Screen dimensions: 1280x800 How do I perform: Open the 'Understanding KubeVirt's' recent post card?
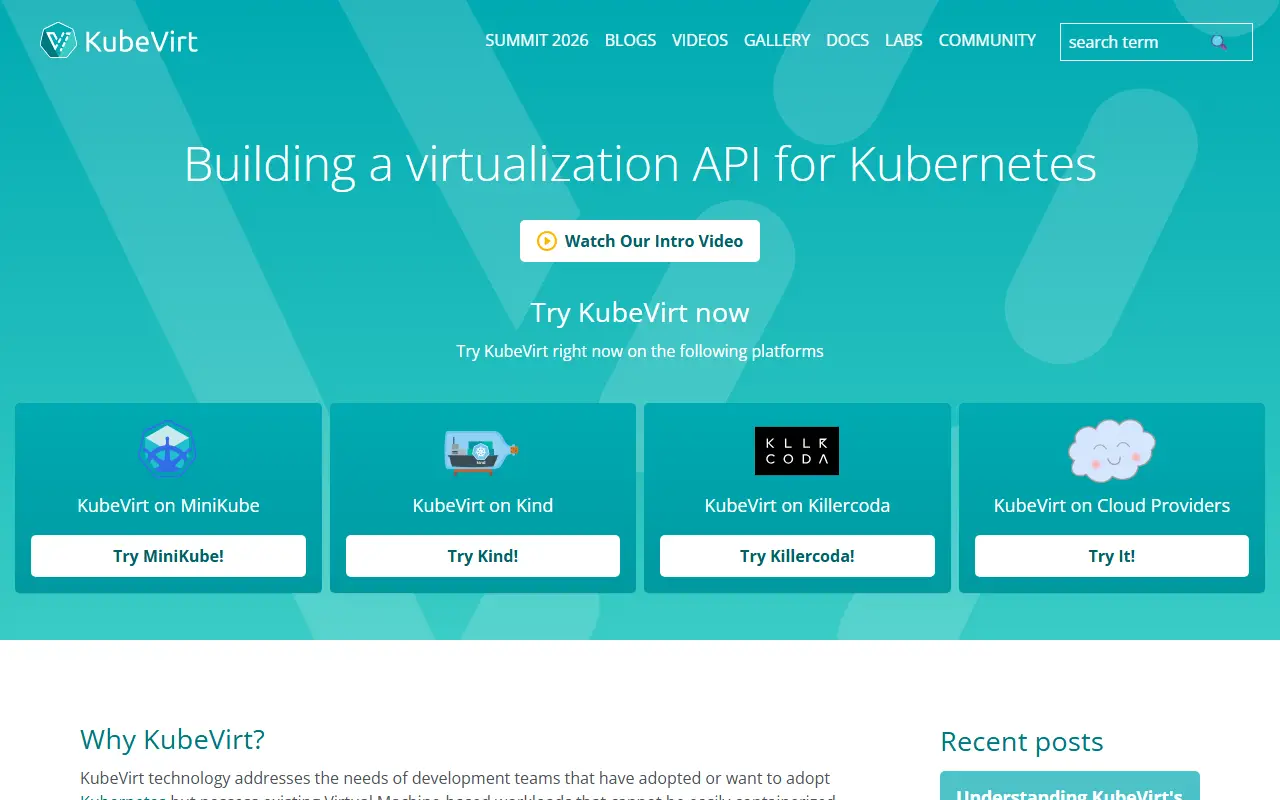(x=1070, y=786)
